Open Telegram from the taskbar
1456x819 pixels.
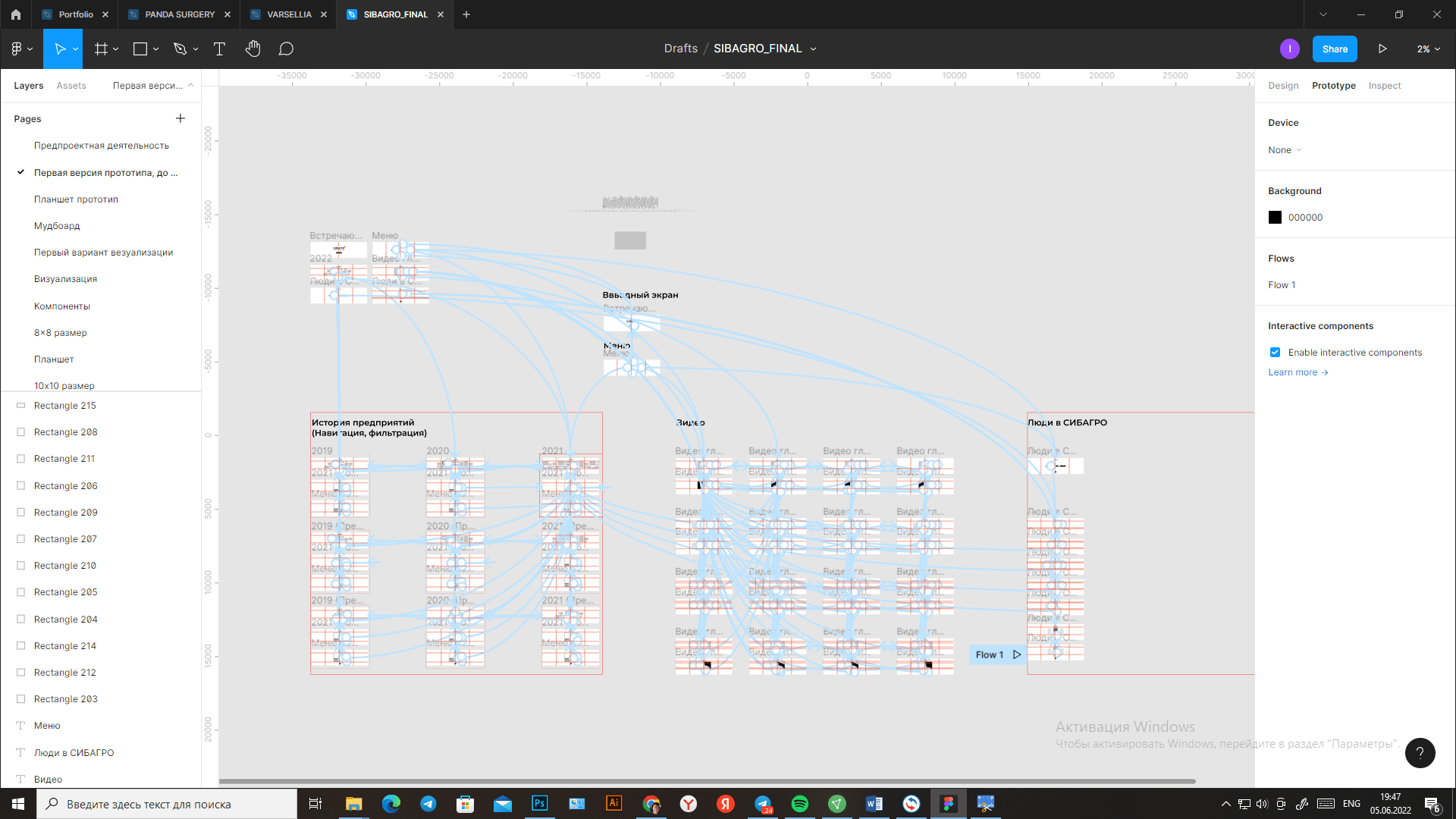pos(428,803)
